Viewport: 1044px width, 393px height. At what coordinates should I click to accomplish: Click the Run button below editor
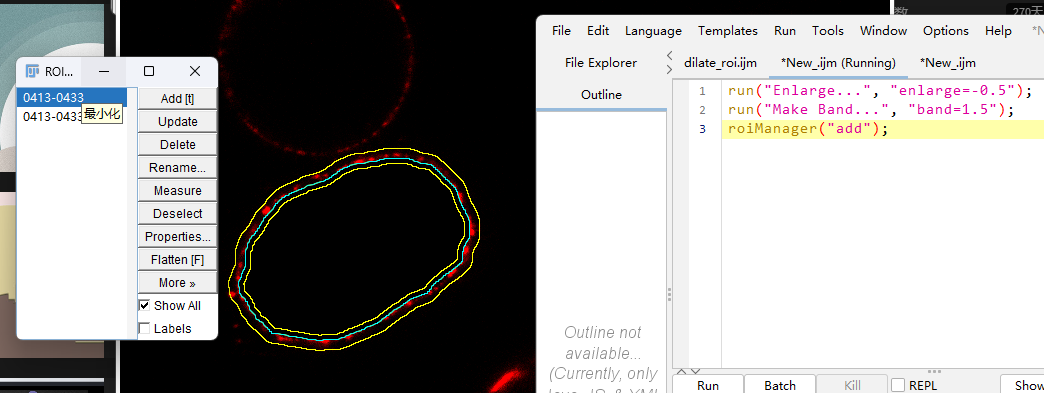click(x=708, y=385)
